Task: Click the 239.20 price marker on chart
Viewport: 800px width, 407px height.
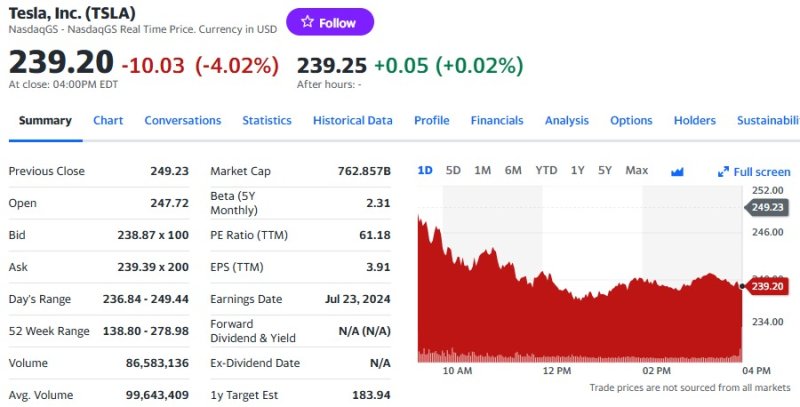Action: pos(768,286)
